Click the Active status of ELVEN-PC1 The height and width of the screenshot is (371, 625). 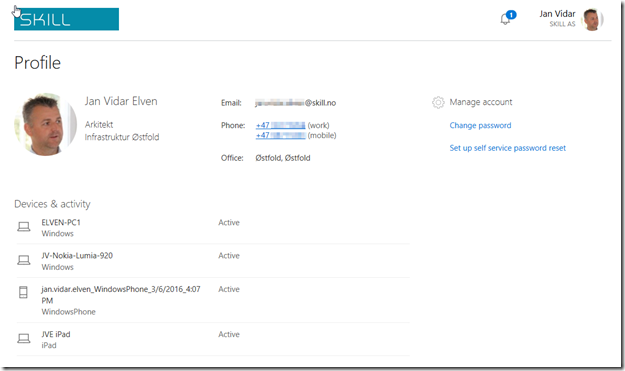229,222
